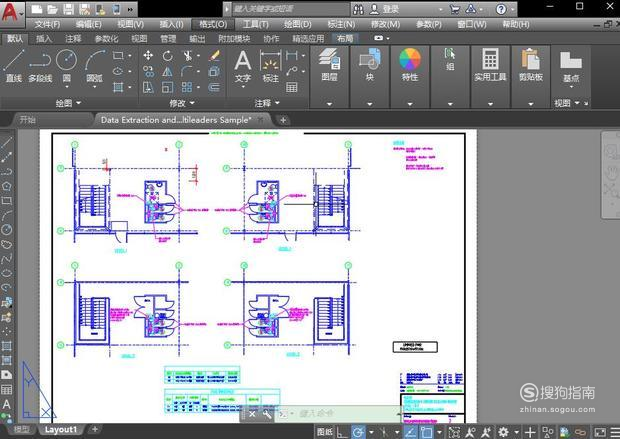The width and height of the screenshot is (620, 439).
Task: Toggle Object snap in status bar
Action: [x=427, y=432]
